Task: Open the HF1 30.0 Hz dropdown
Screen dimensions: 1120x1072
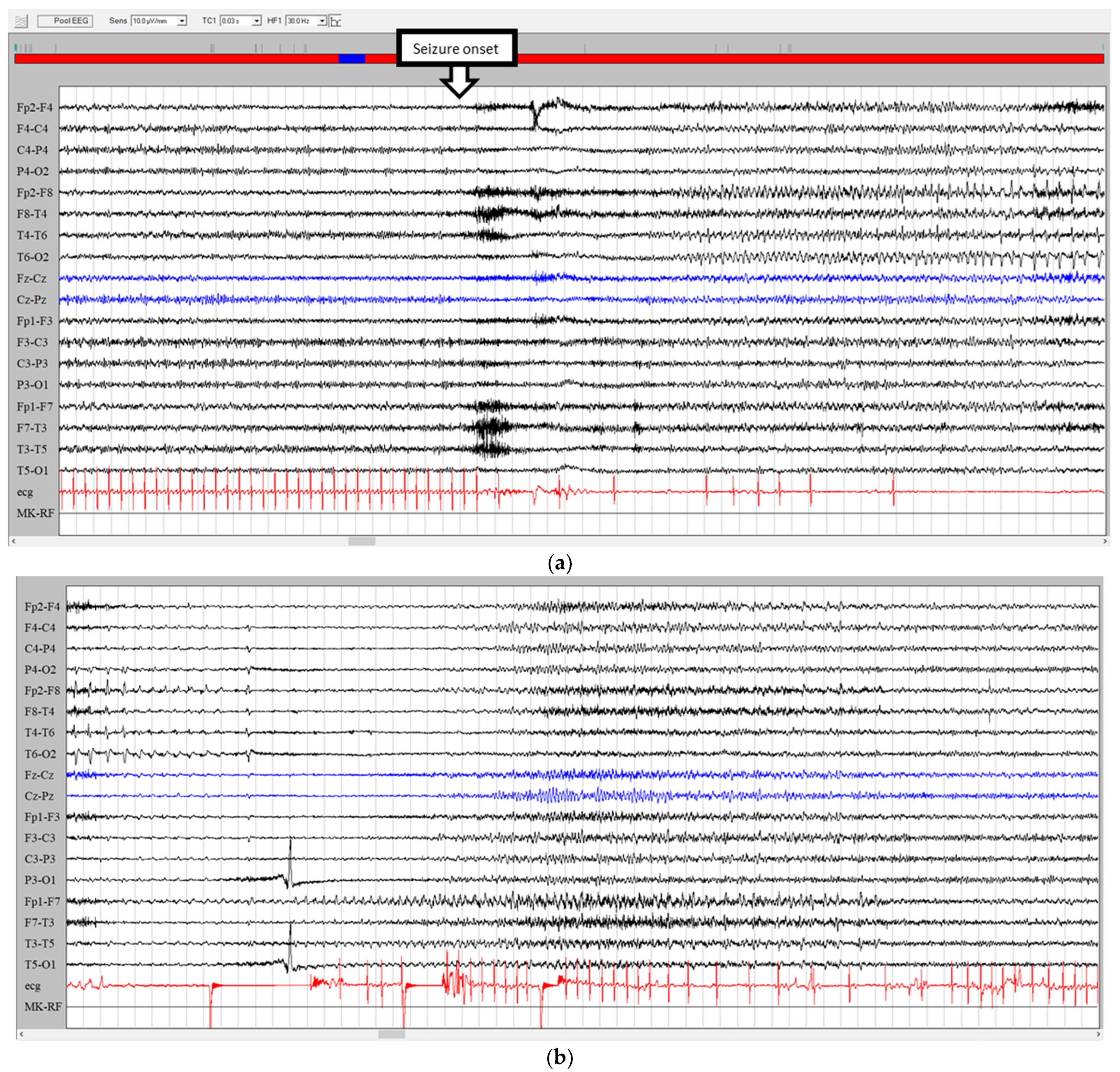Action: [x=322, y=21]
